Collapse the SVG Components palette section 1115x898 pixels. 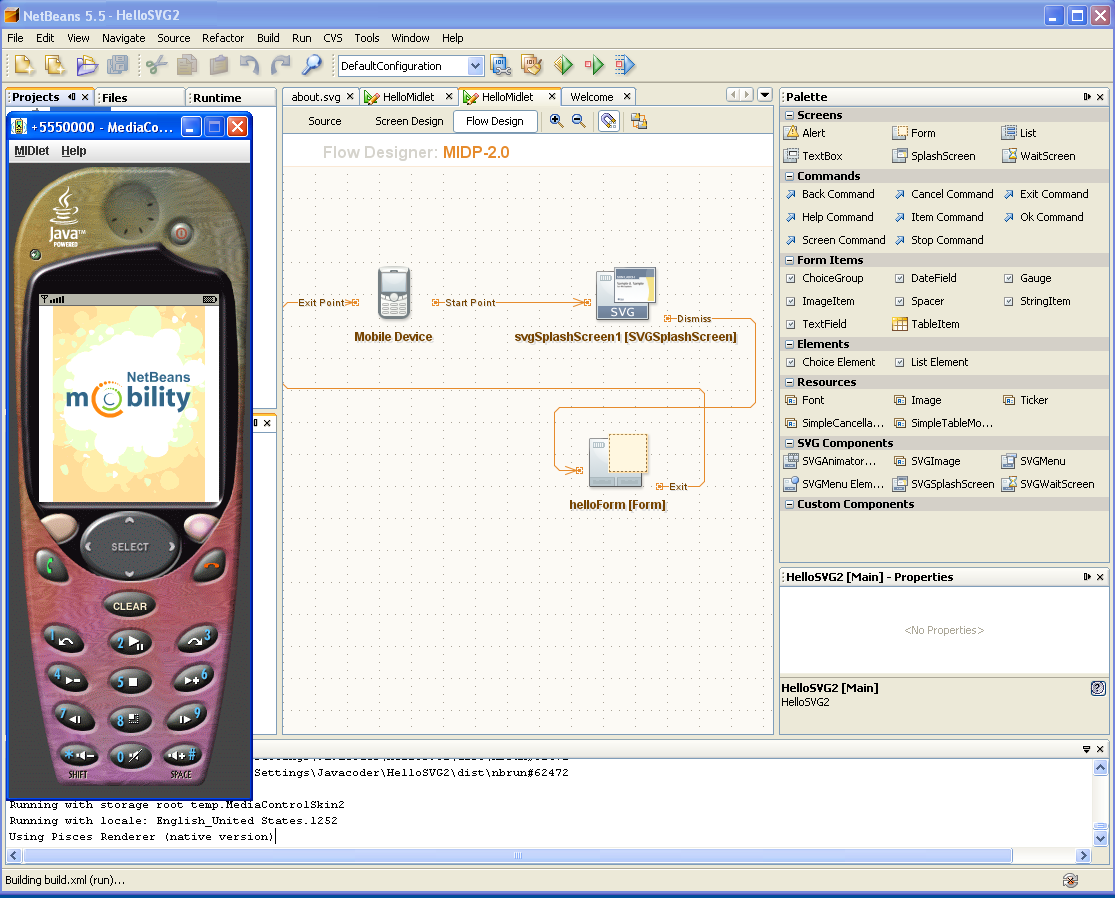(x=789, y=444)
